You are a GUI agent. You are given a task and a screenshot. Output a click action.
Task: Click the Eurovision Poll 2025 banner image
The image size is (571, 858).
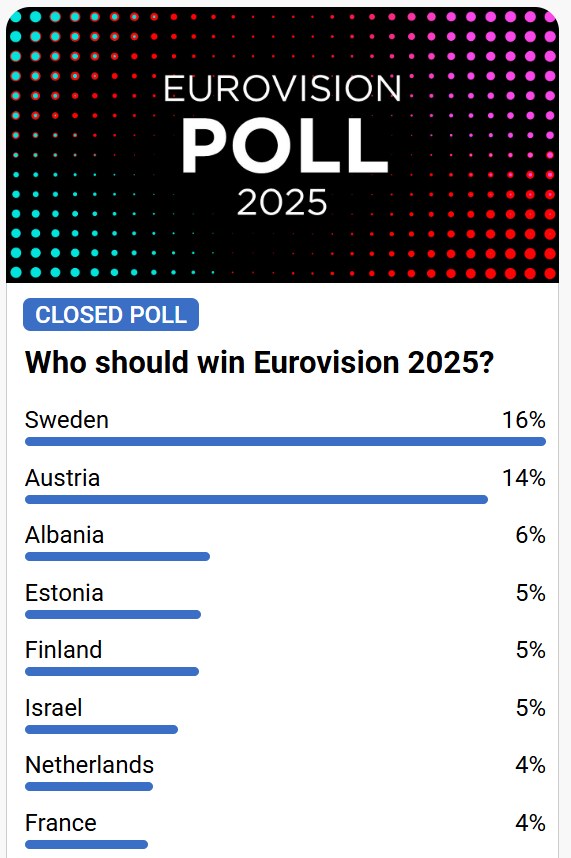(282, 145)
